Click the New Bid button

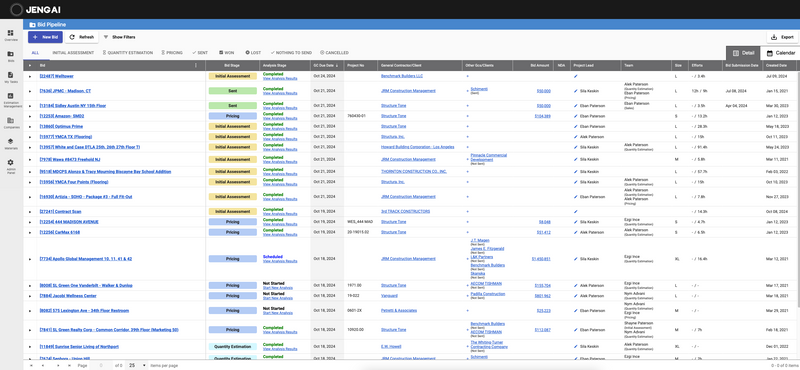[x=45, y=37]
